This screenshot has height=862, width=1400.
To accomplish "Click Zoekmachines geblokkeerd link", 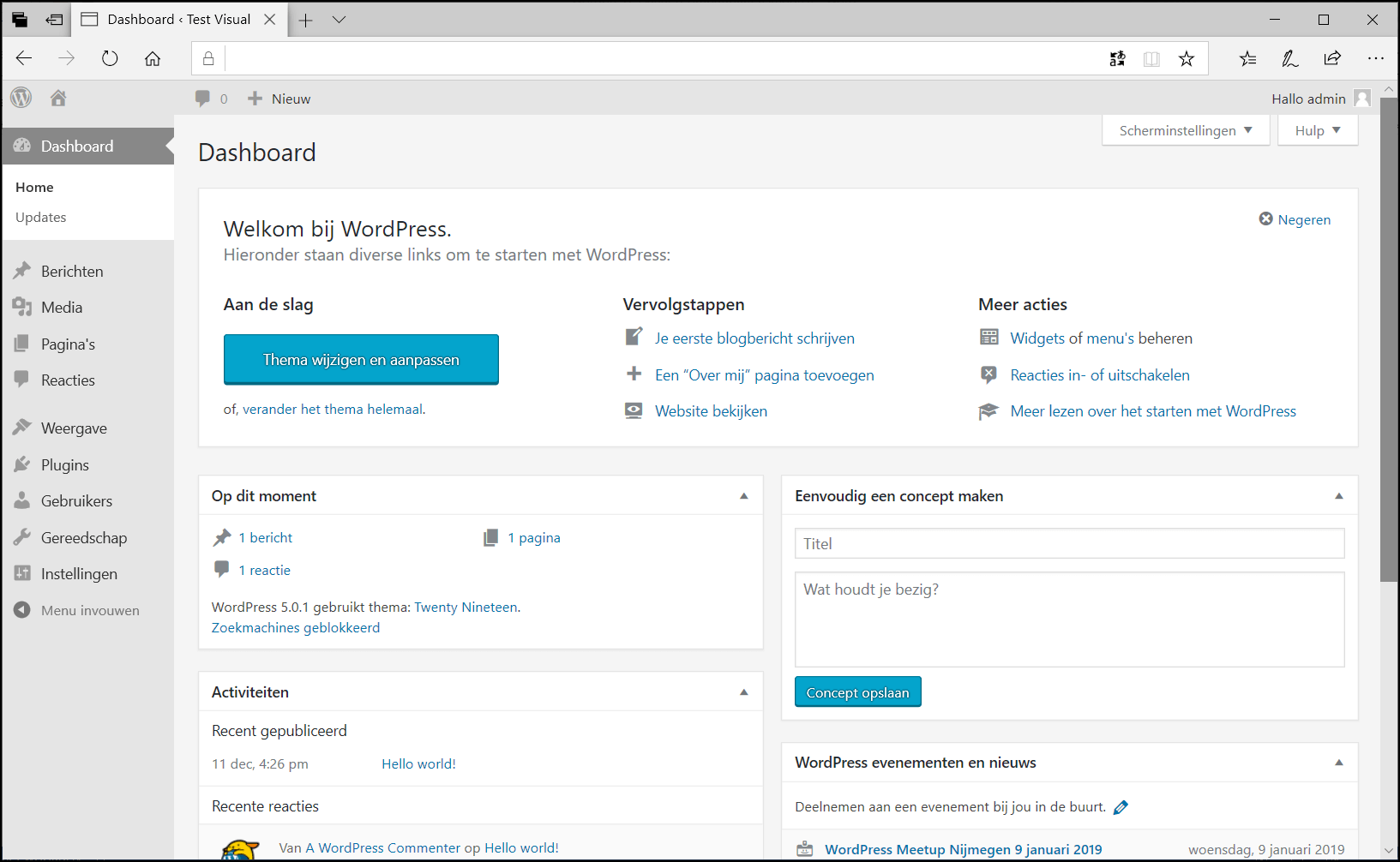I will point(296,627).
